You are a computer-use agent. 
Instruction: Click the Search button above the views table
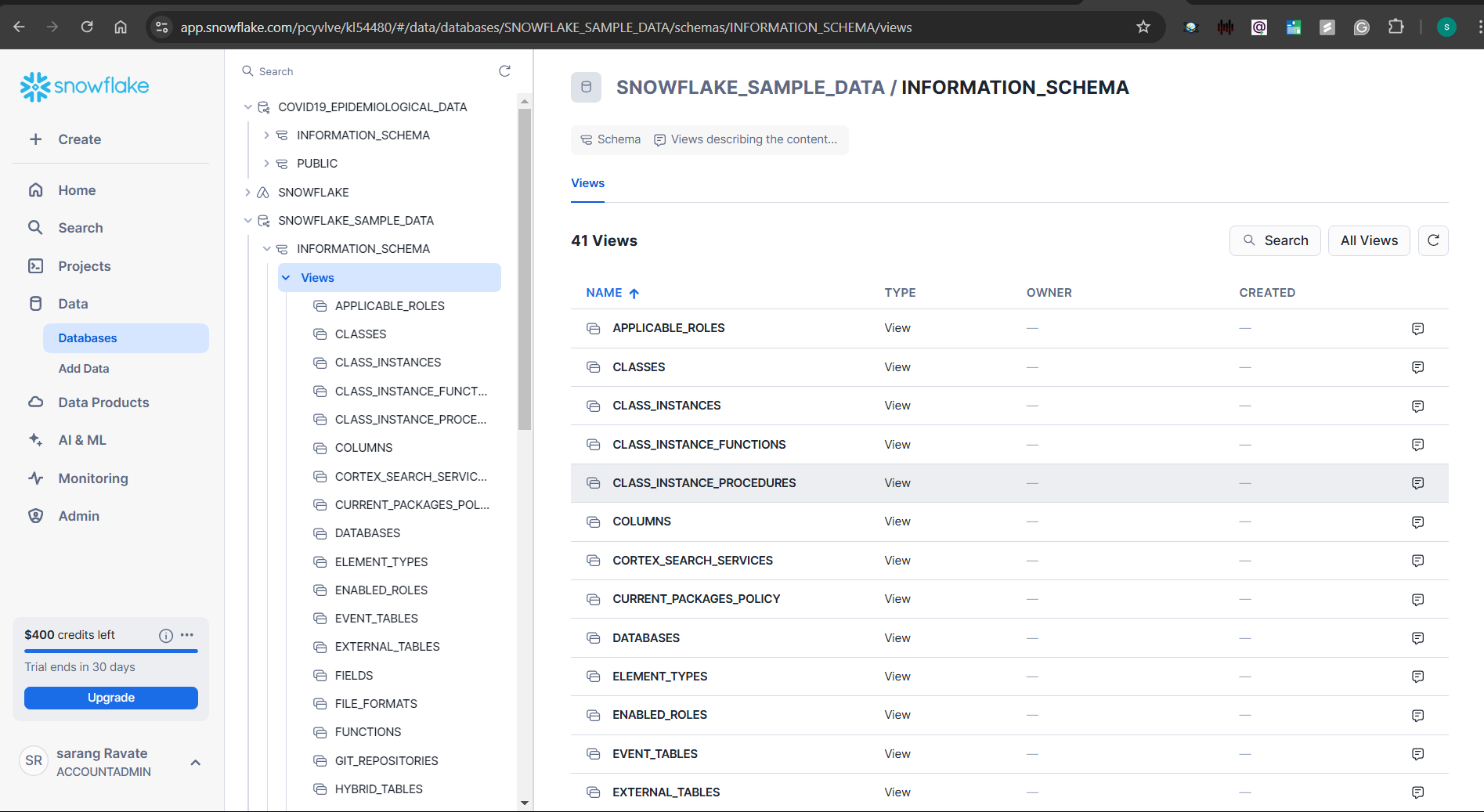(x=1275, y=240)
